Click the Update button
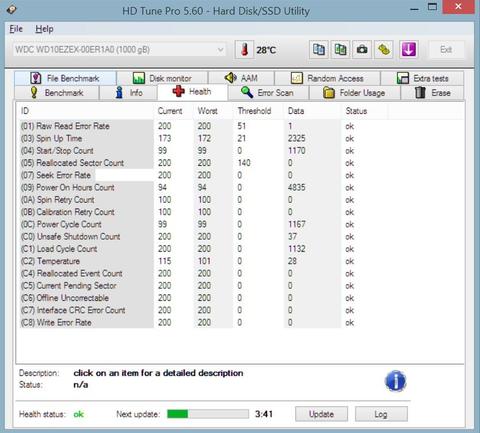 (x=321, y=414)
